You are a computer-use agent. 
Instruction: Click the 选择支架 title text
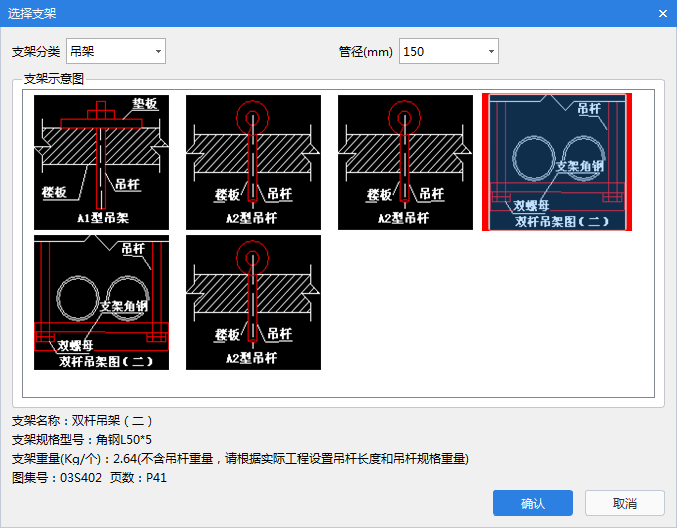click(32, 14)
